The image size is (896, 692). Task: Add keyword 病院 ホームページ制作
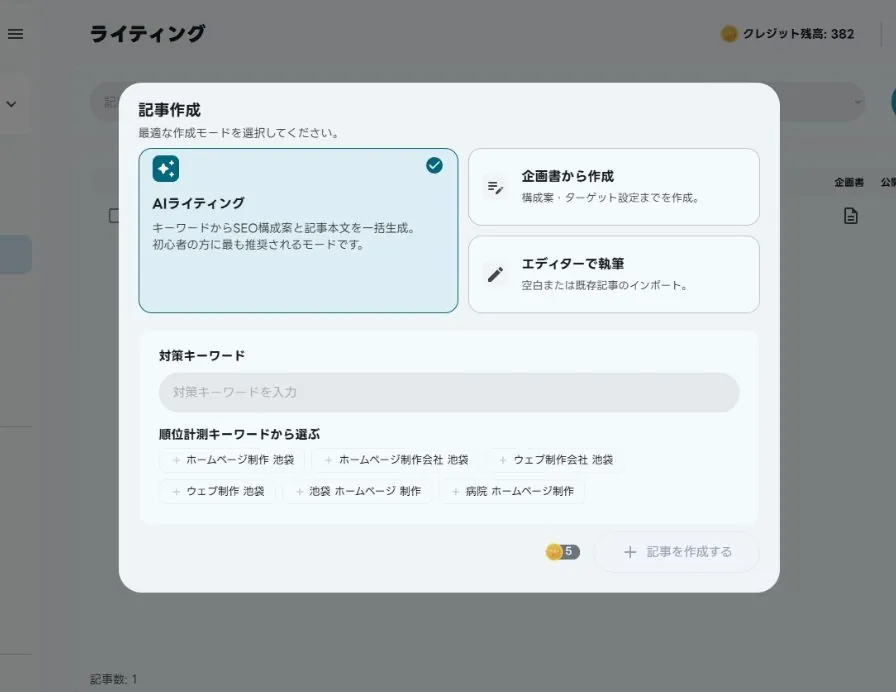512,491
